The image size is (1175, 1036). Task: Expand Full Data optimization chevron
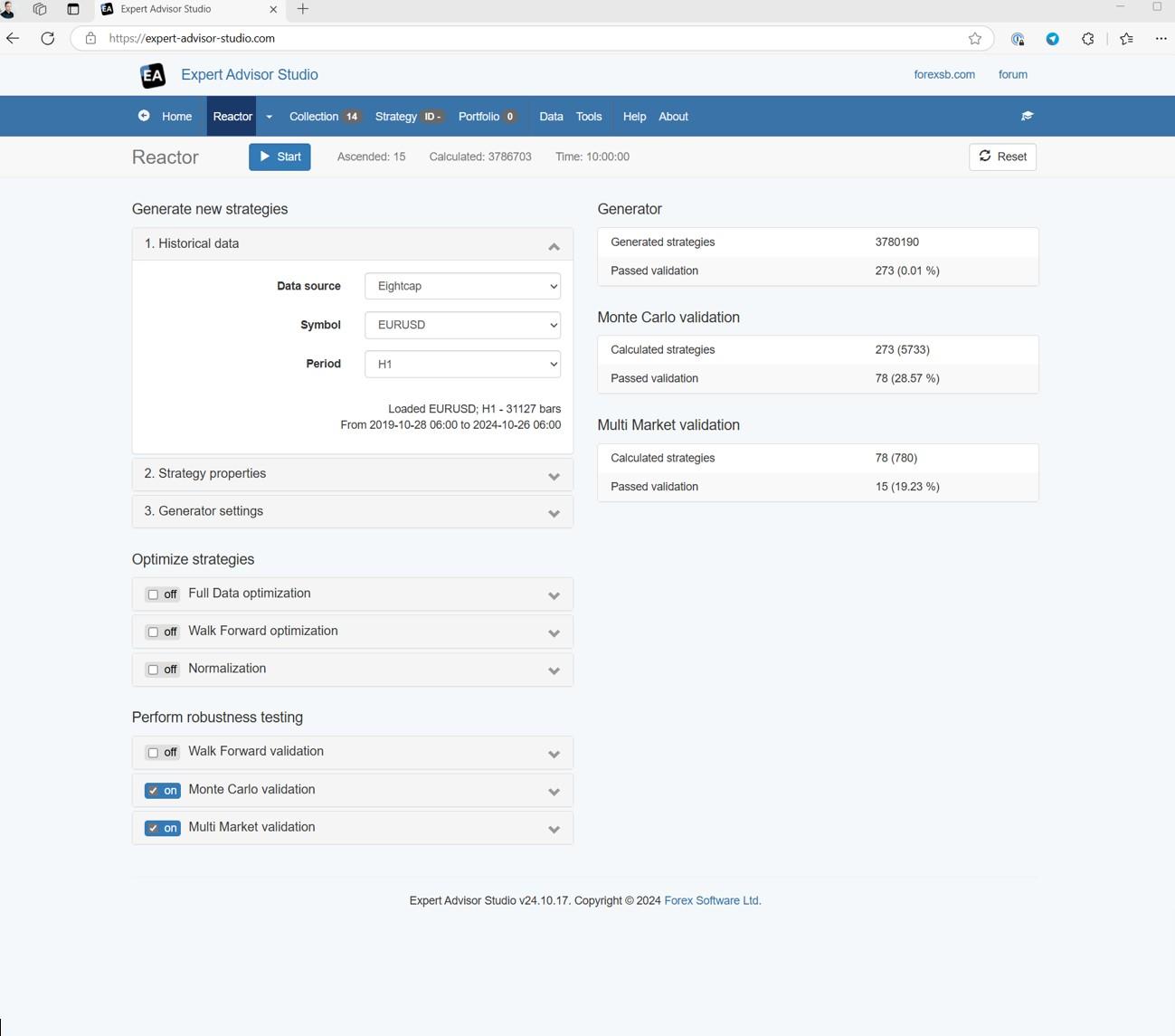pos(554,595)
